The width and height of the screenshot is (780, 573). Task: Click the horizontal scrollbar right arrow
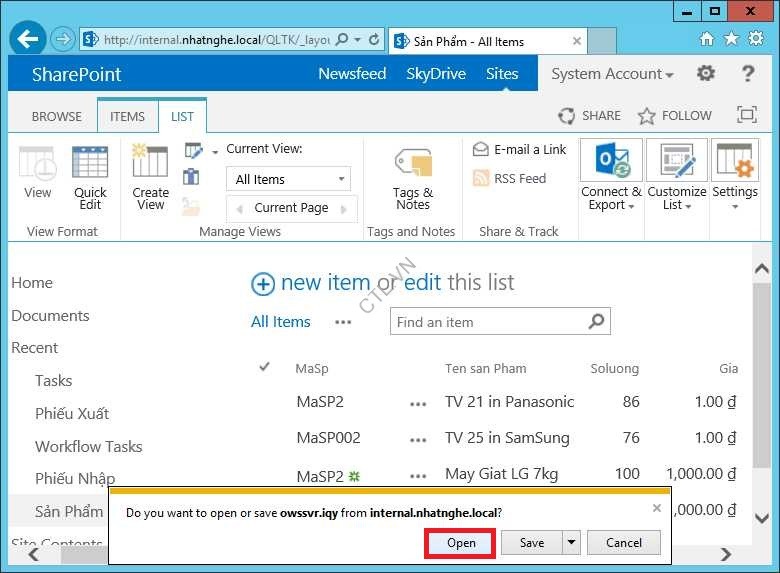726,554
